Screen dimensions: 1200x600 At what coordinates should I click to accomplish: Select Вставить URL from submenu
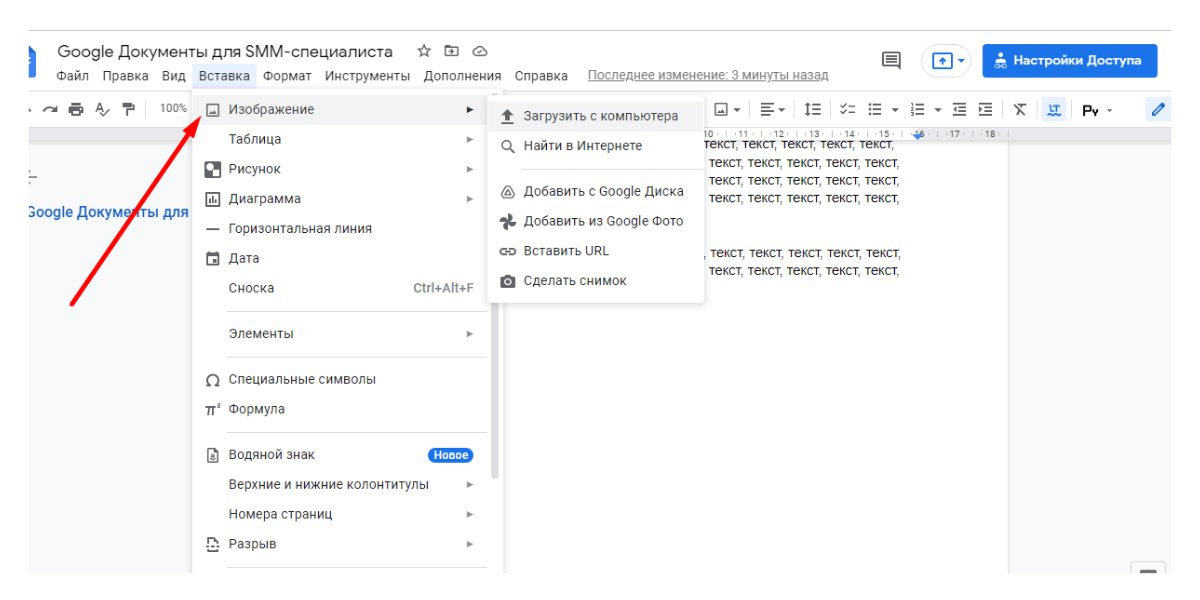pos(566,251)
